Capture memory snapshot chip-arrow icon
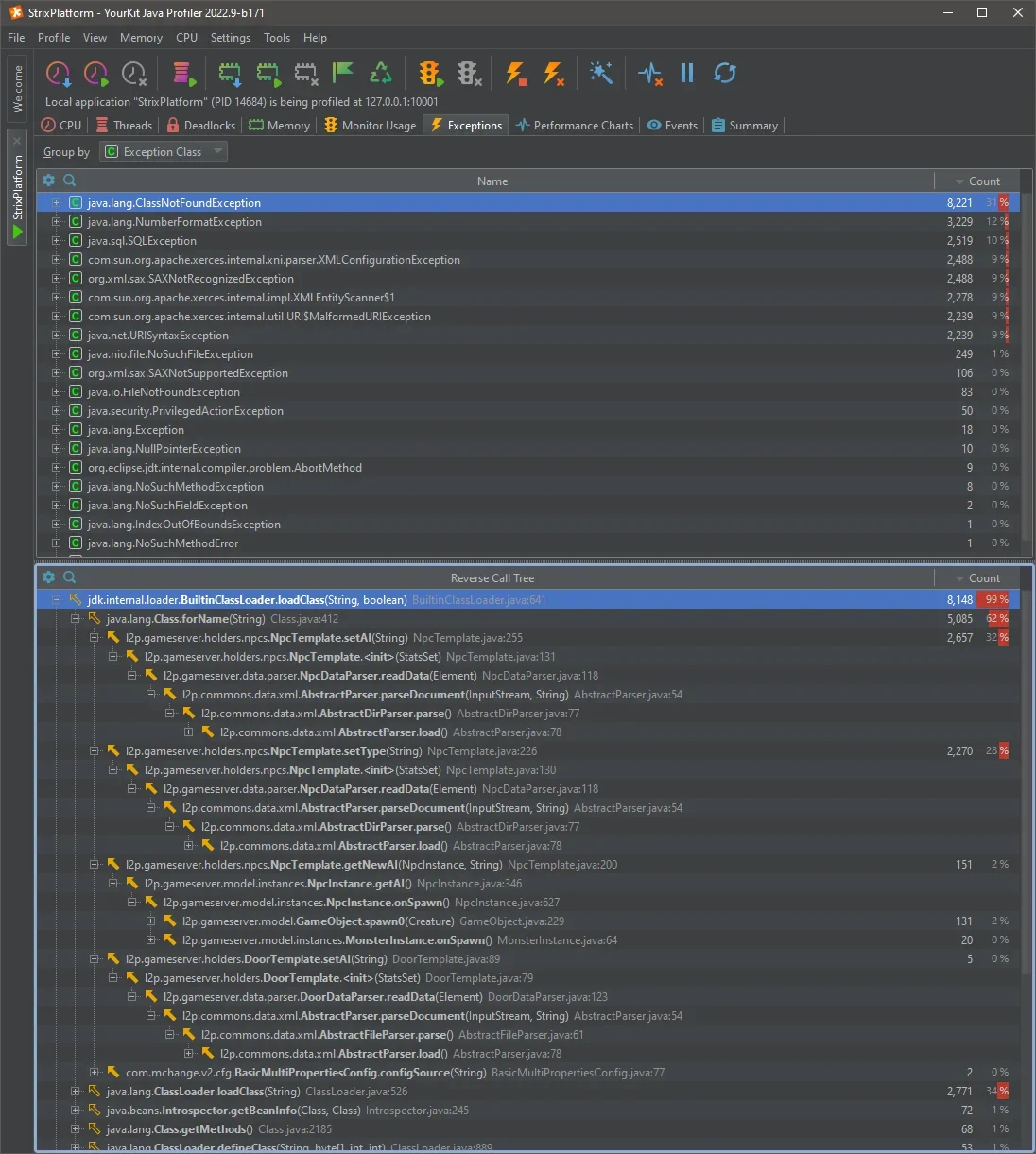 pos(230,74)
